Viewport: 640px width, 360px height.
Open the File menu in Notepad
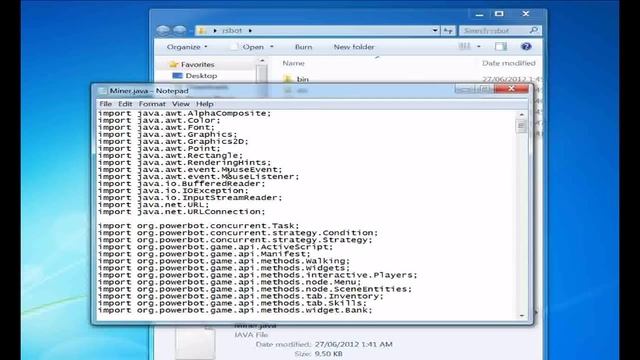coord(105,104)
